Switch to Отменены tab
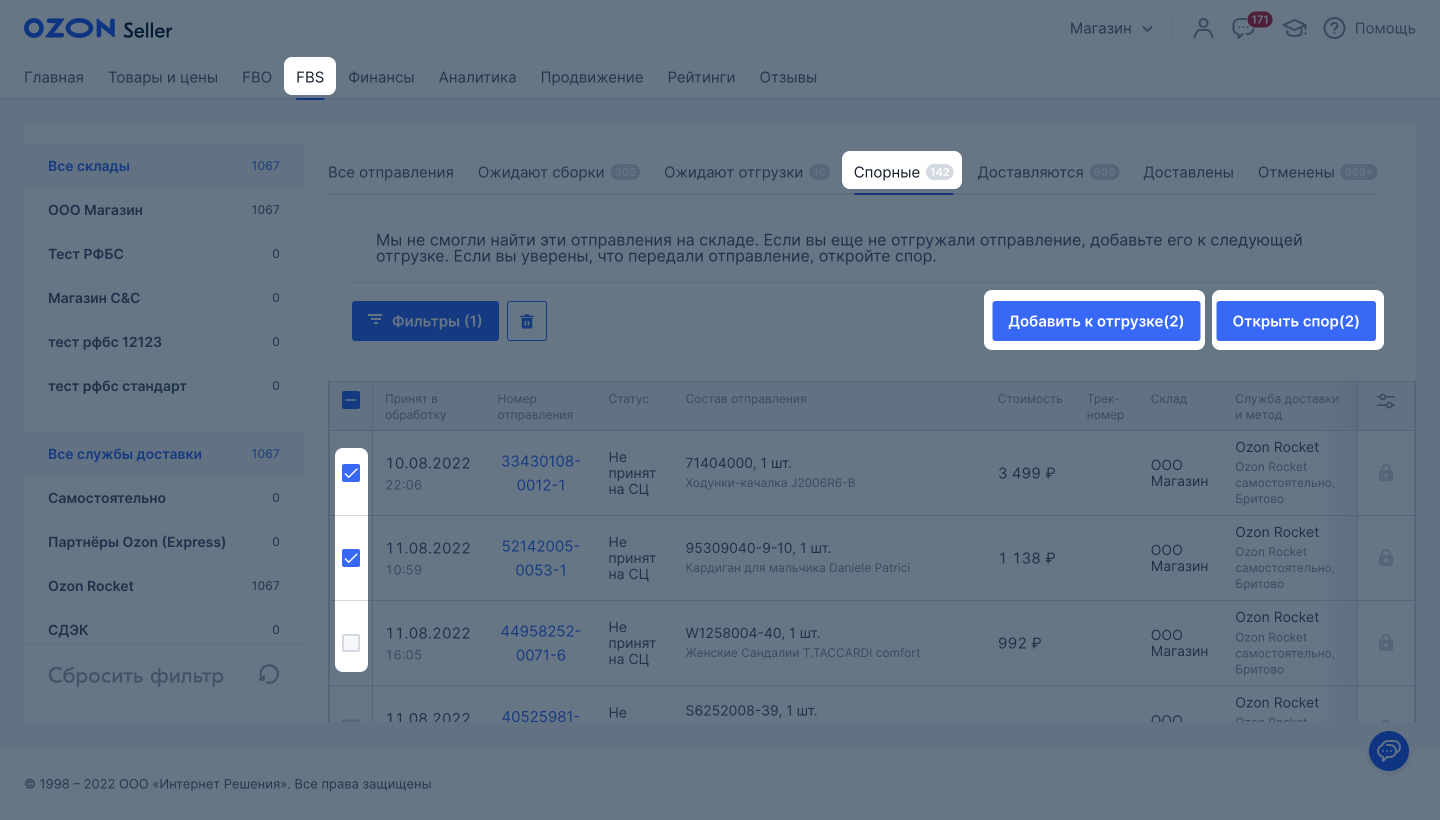The height and width of the screenshot is (820, 1440). (1316, 172)
